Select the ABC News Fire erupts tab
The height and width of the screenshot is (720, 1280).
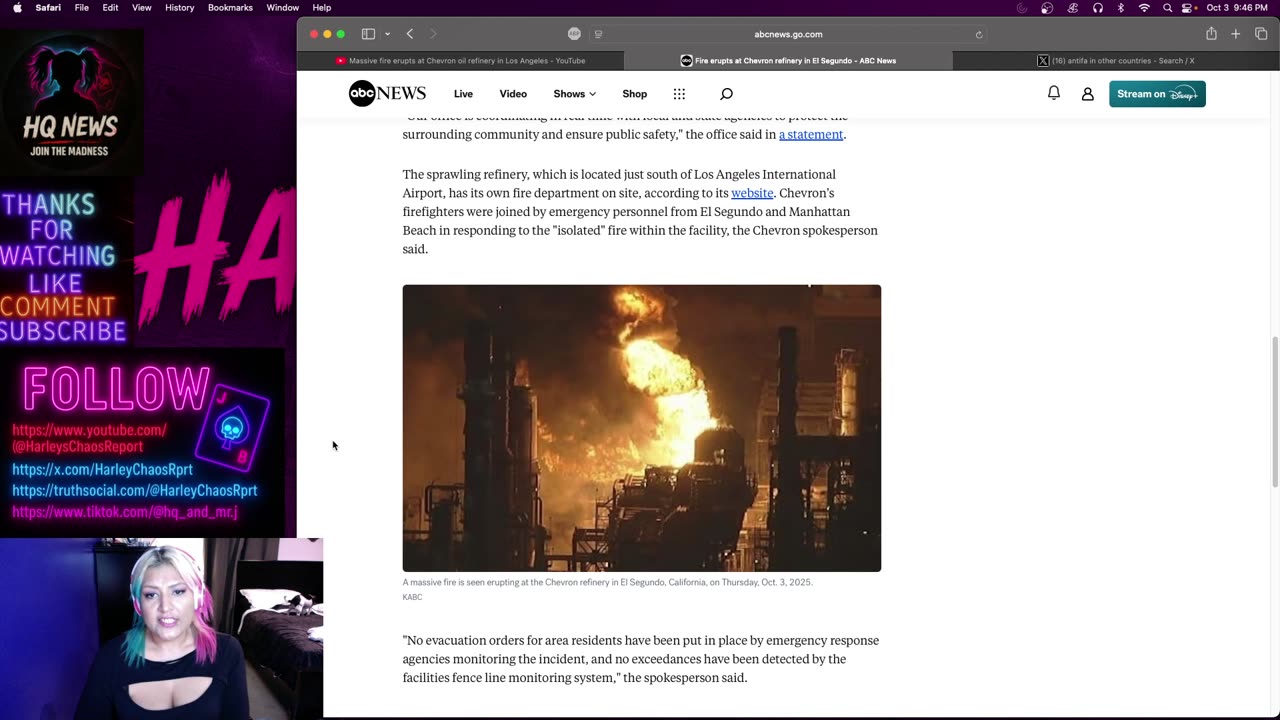788,61
